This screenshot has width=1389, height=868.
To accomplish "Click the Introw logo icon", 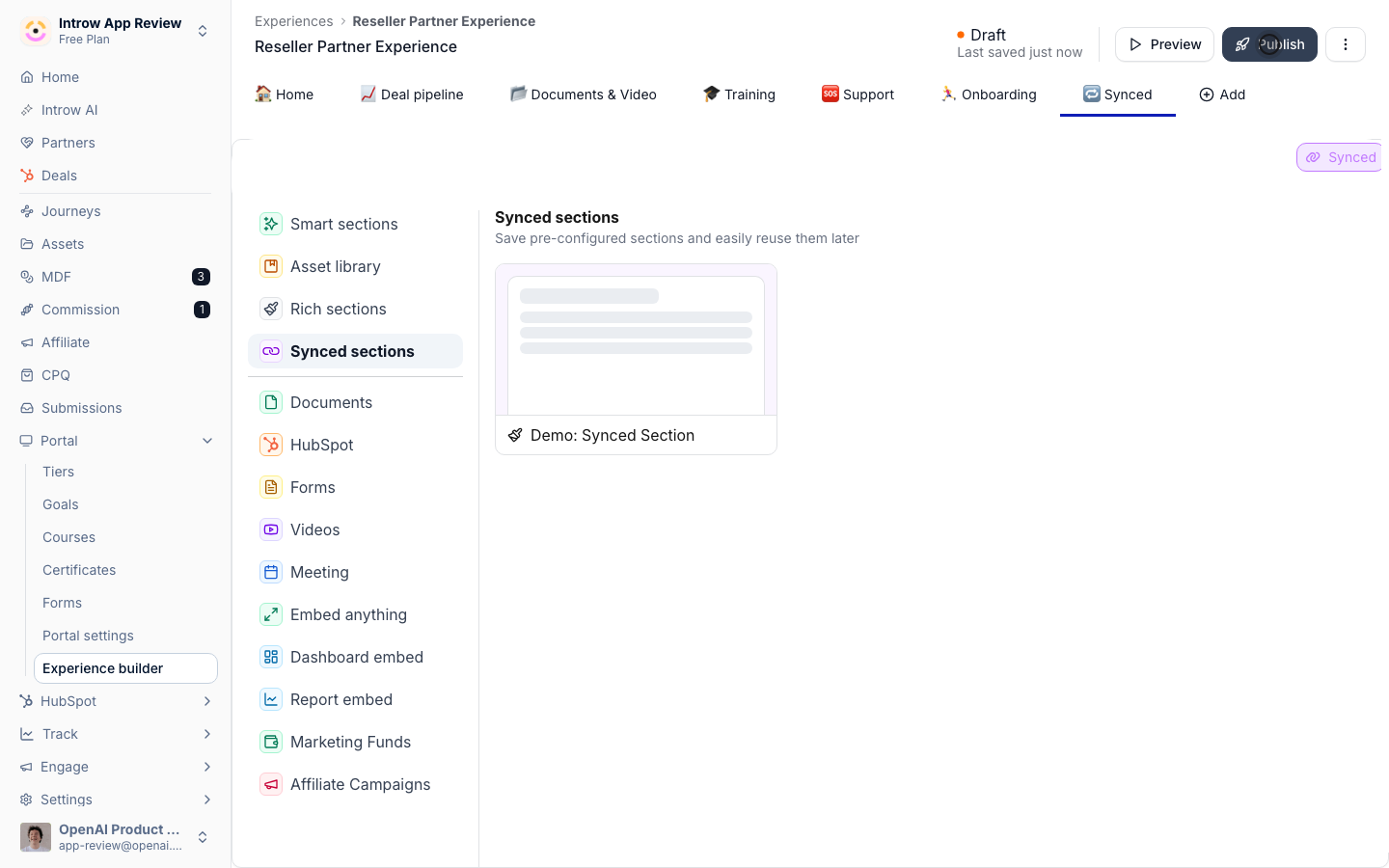I will (x=36, y=31).
